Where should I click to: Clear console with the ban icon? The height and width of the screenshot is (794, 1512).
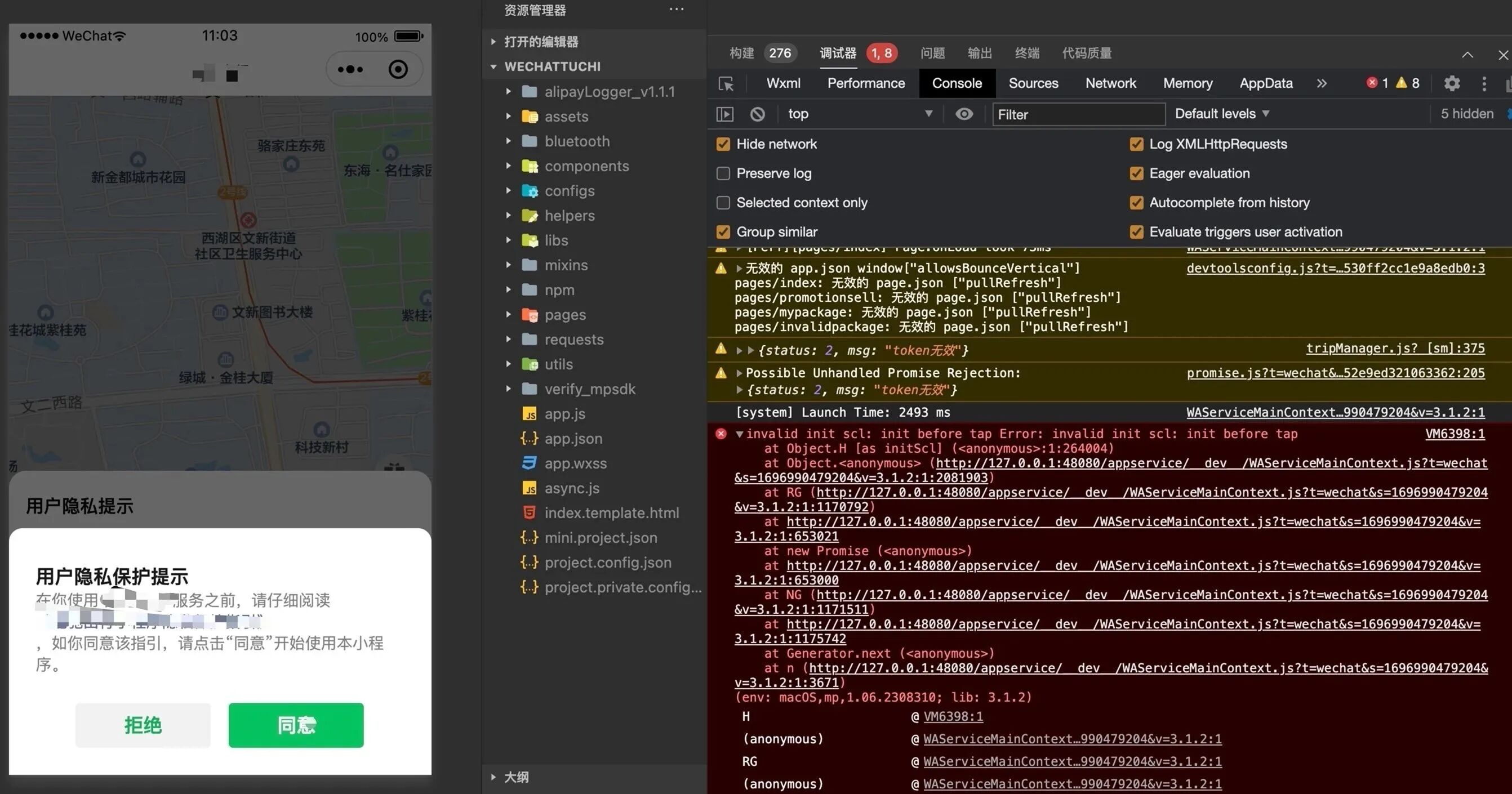(757, 114)
